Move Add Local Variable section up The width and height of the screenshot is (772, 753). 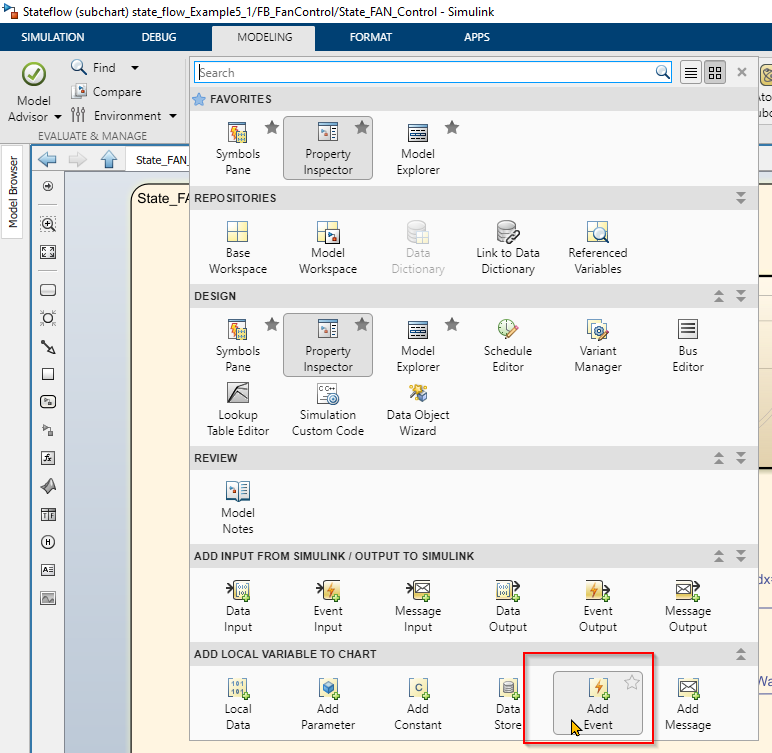741,654
